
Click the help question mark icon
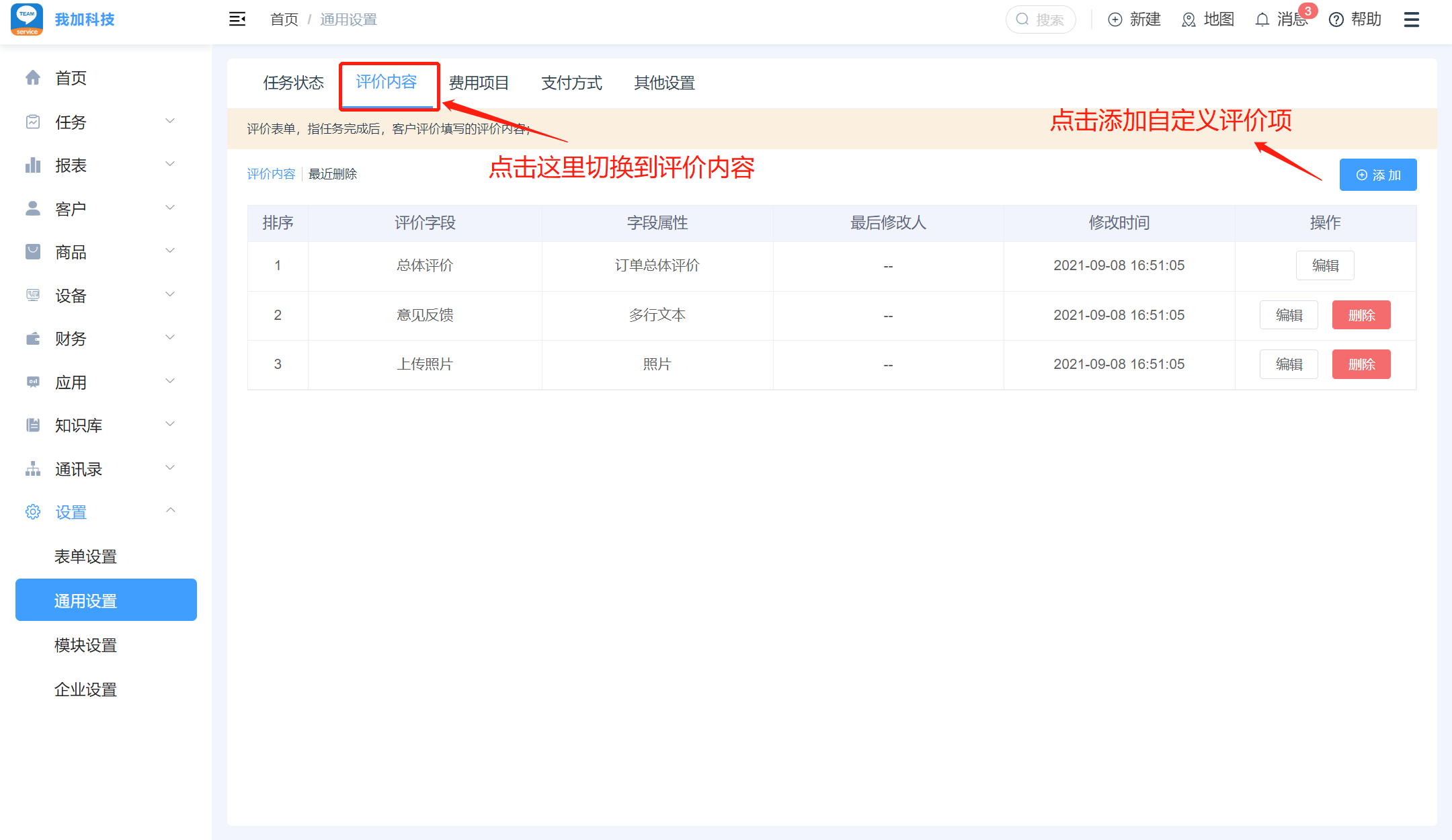pyautogui.click(x=1336, y=19)
